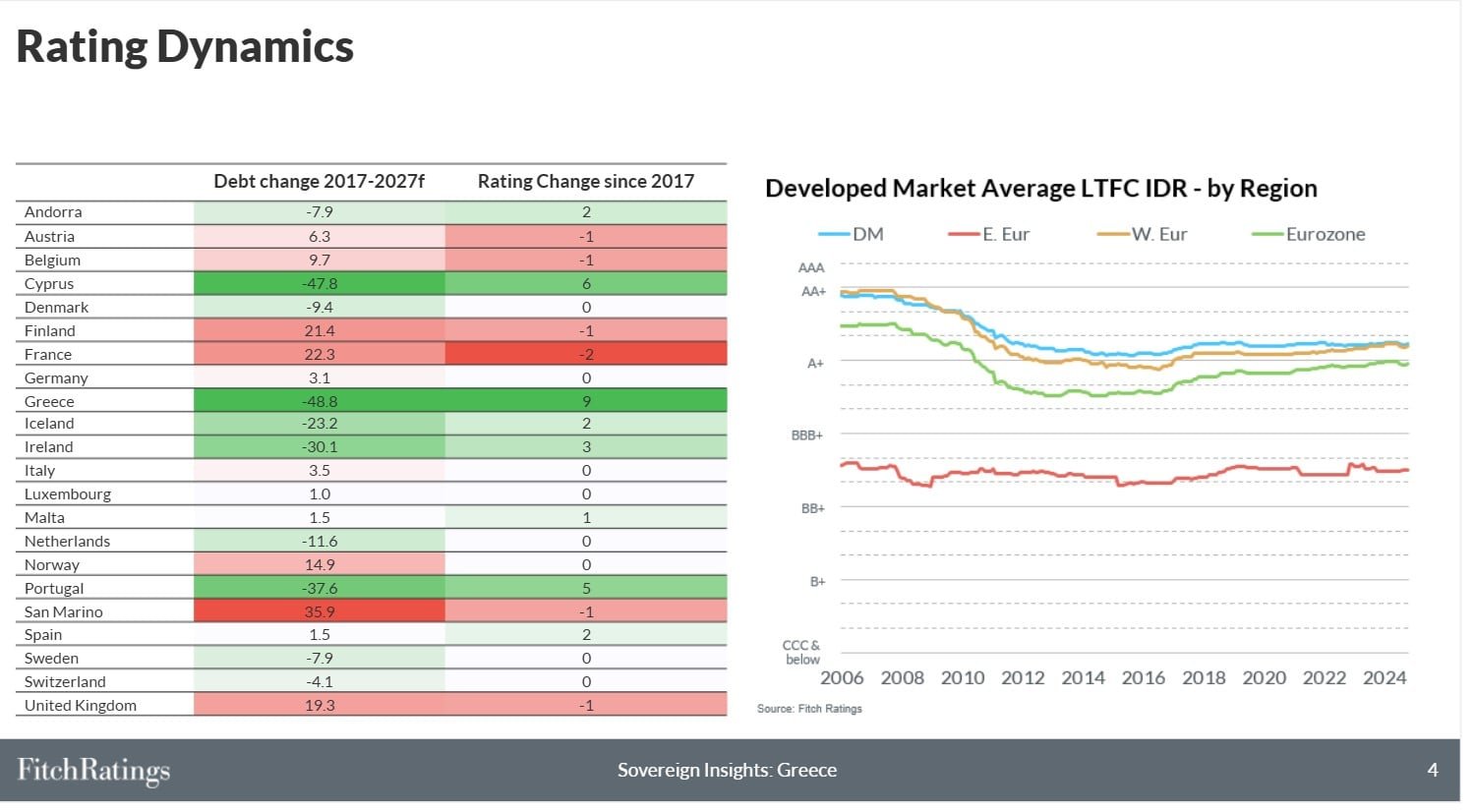The height and width of the screenshot is (812, 1474).
Task: Click the Rating Change since 2017 header
Action: click(585, 181)
